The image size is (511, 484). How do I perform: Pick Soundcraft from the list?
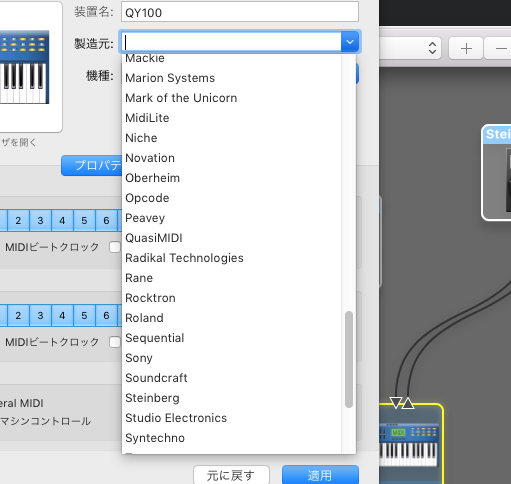(232, 378)
